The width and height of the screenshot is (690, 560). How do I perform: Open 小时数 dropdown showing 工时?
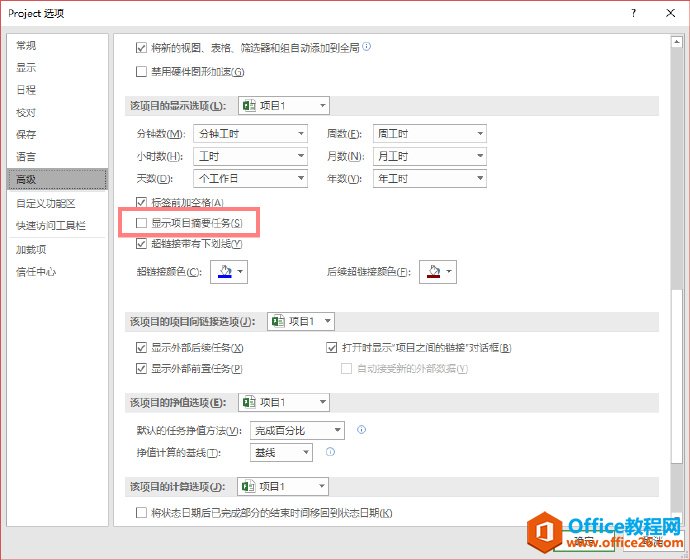click(250, 156)
